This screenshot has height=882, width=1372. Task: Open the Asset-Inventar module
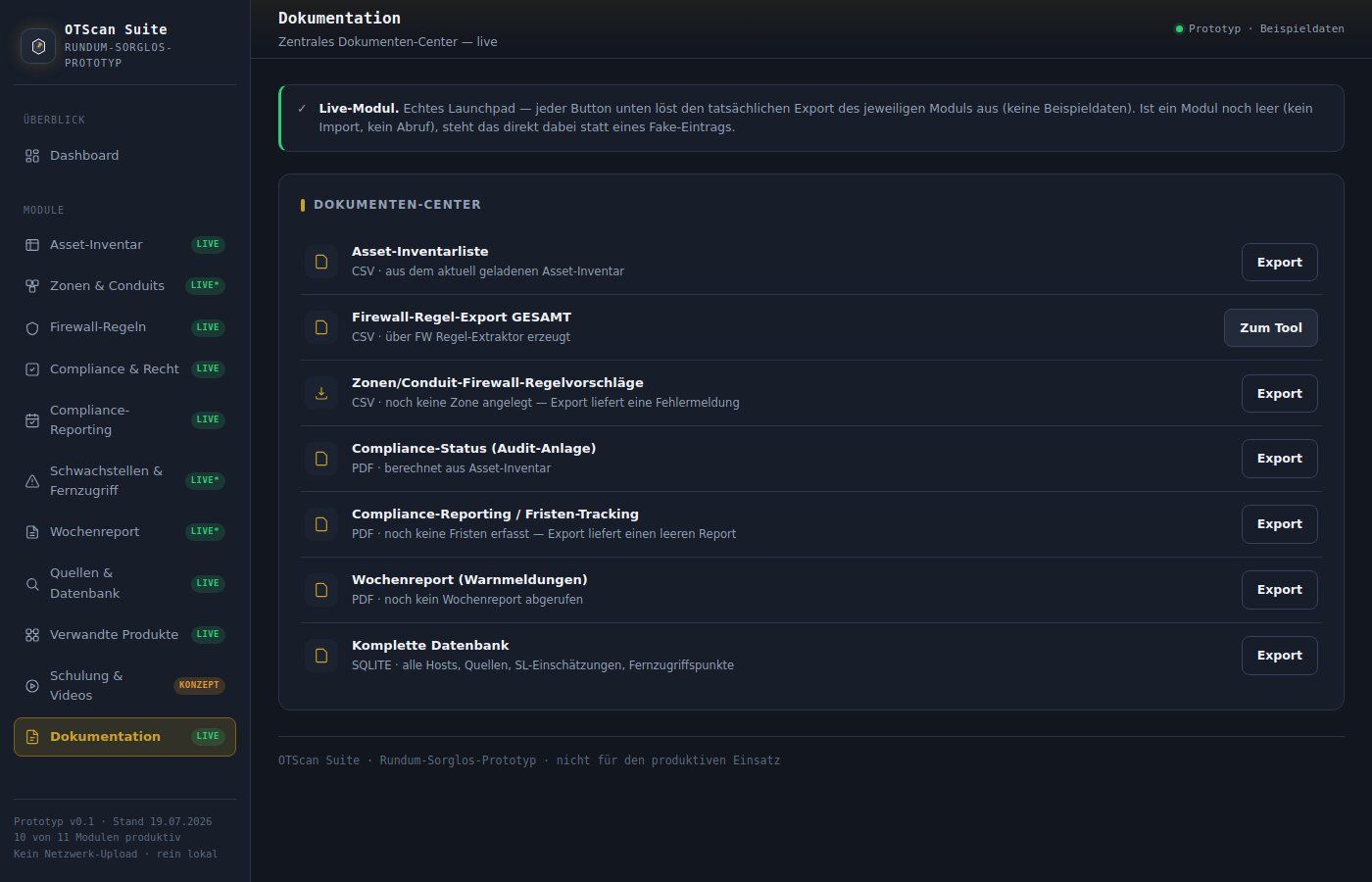point(124,245)
